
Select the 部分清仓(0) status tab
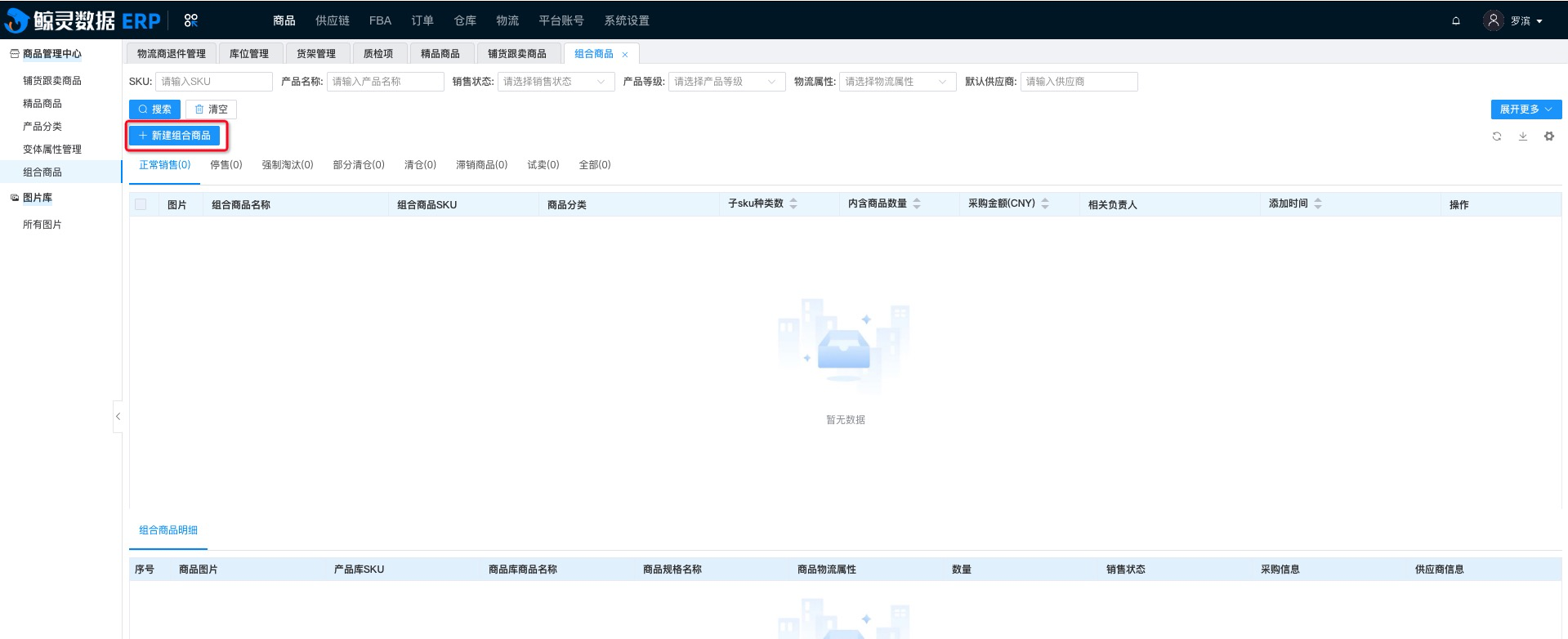click(359, 165)
